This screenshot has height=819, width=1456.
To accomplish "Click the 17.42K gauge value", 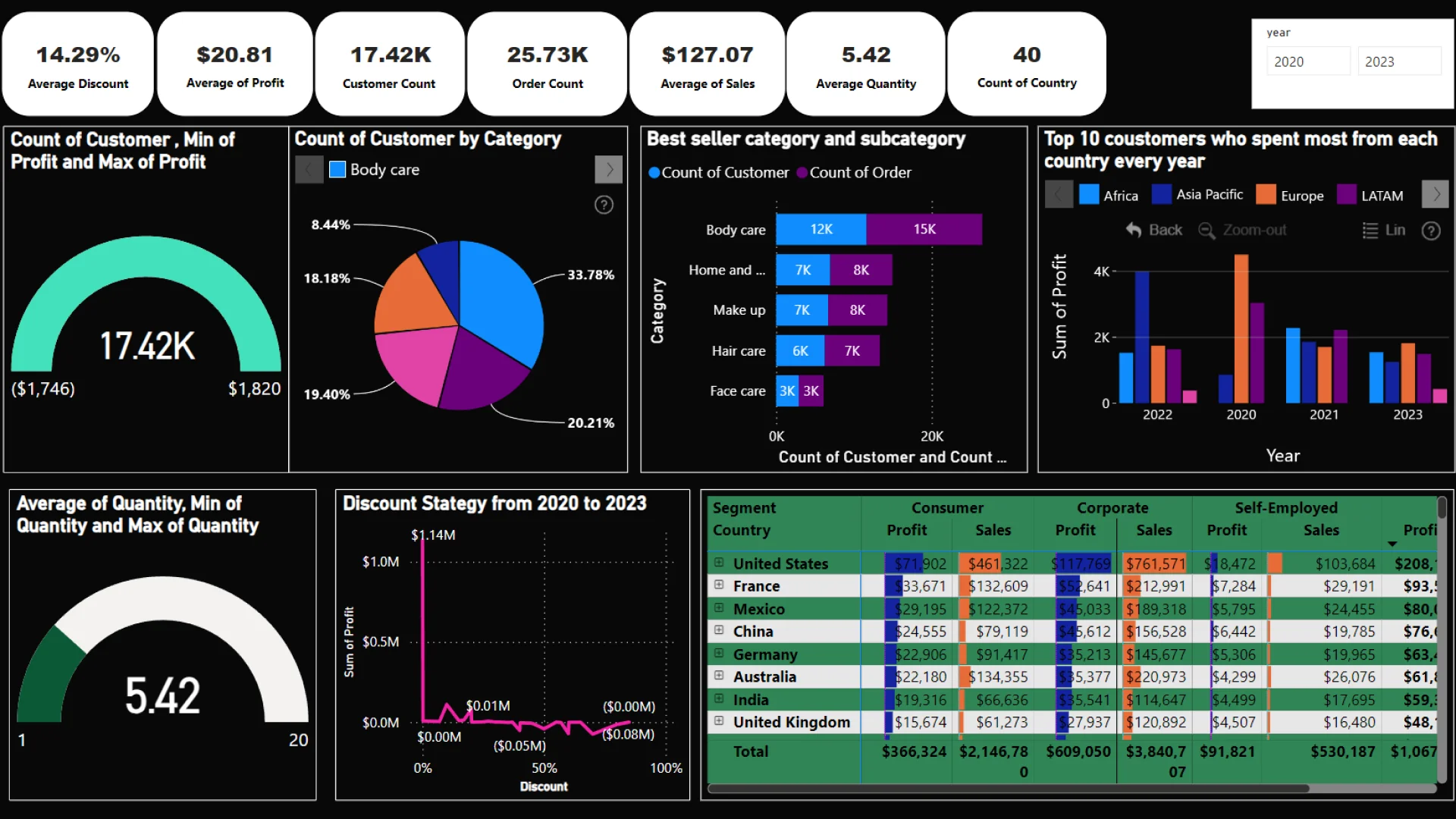I will pos(147,346).
